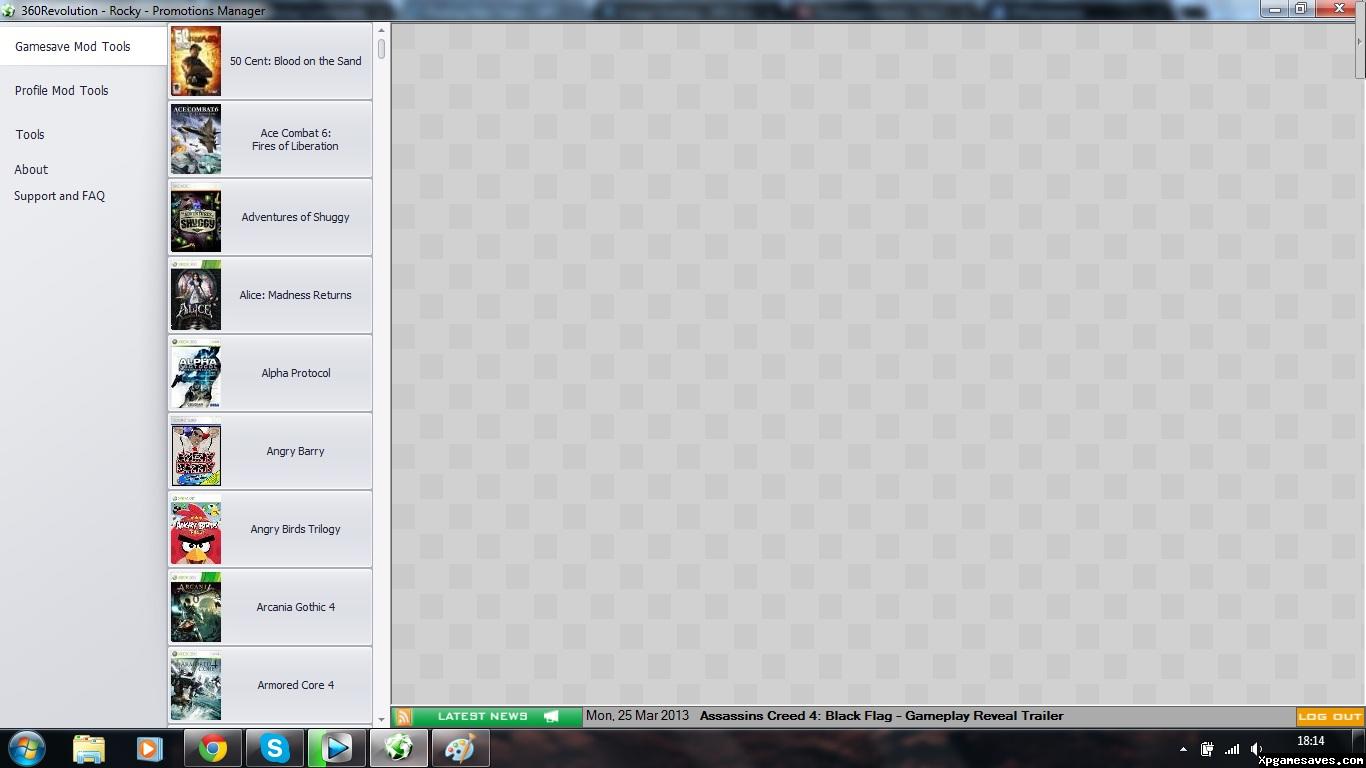Click the volume speaker tray icon
Viewport: 1366px width, 768px height.
1256,749
